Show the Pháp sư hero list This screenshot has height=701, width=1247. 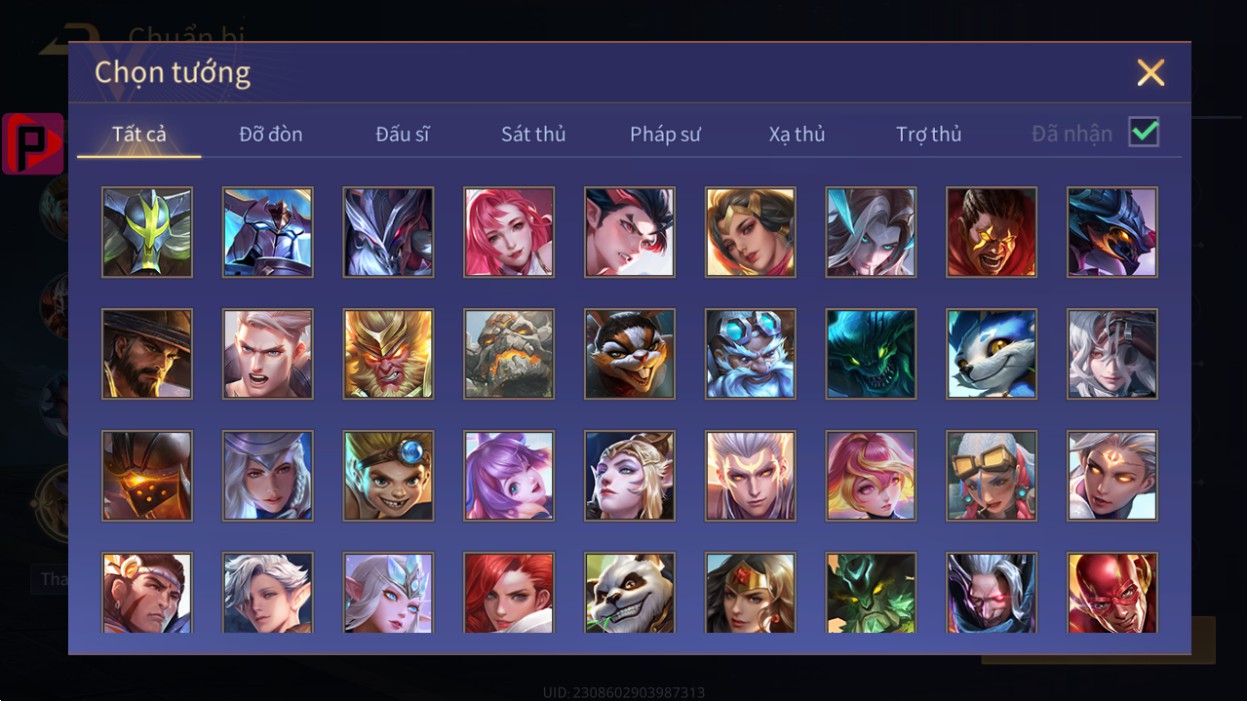tap(665, 134)
